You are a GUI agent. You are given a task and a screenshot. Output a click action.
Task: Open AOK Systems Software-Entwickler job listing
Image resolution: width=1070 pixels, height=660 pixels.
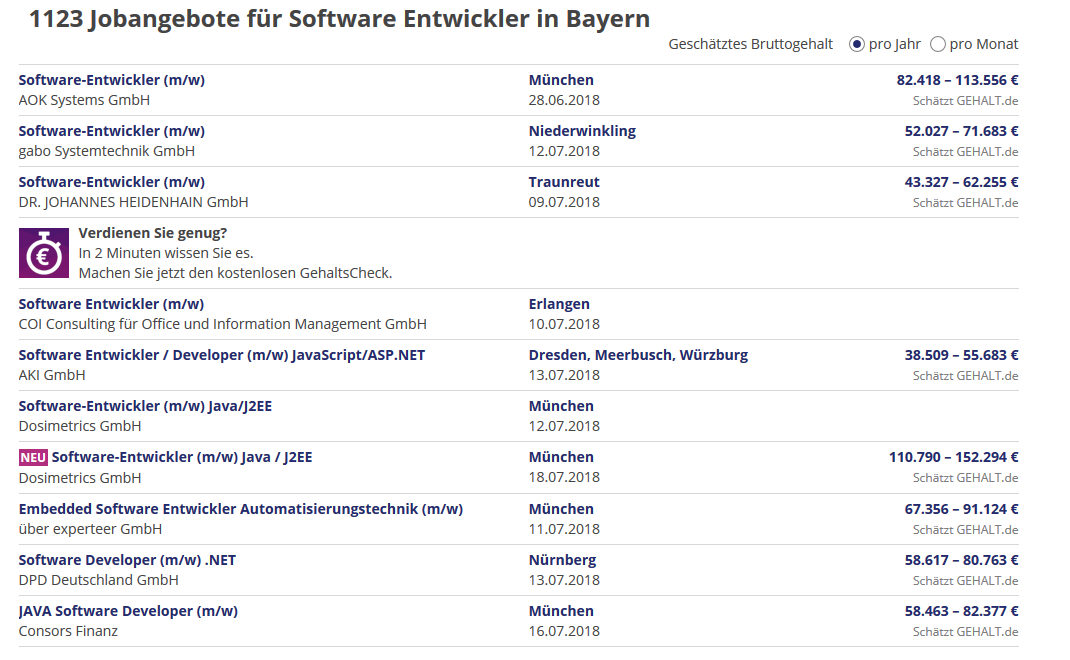(x=111, y=80)
